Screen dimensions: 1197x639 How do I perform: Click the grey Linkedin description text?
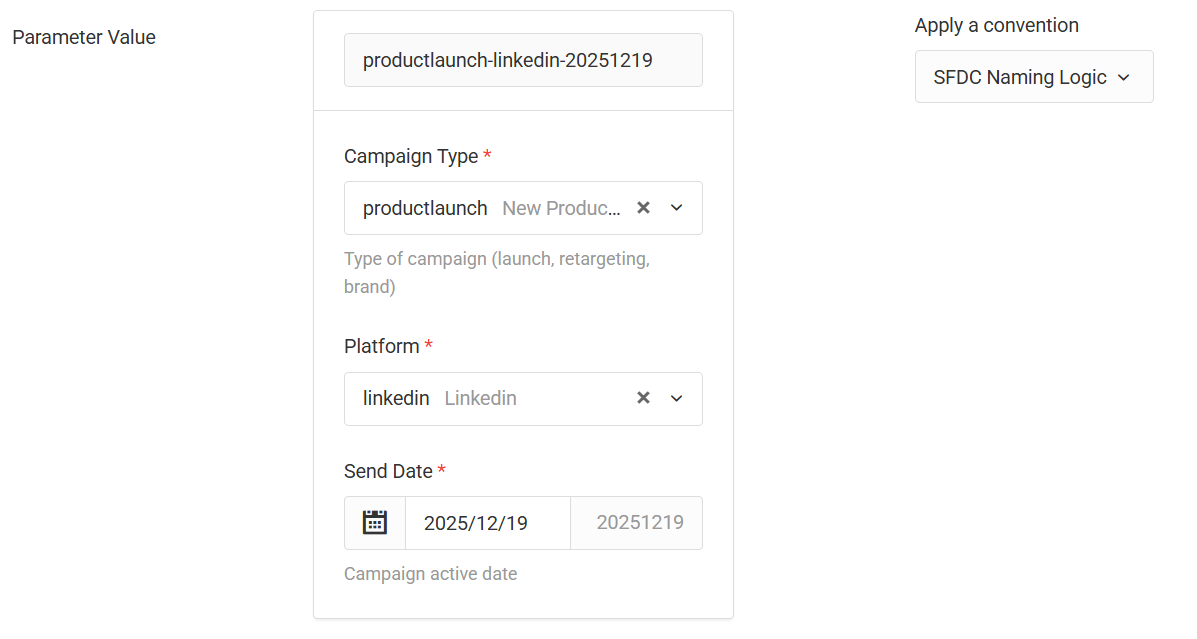click(x=480, y=398)
